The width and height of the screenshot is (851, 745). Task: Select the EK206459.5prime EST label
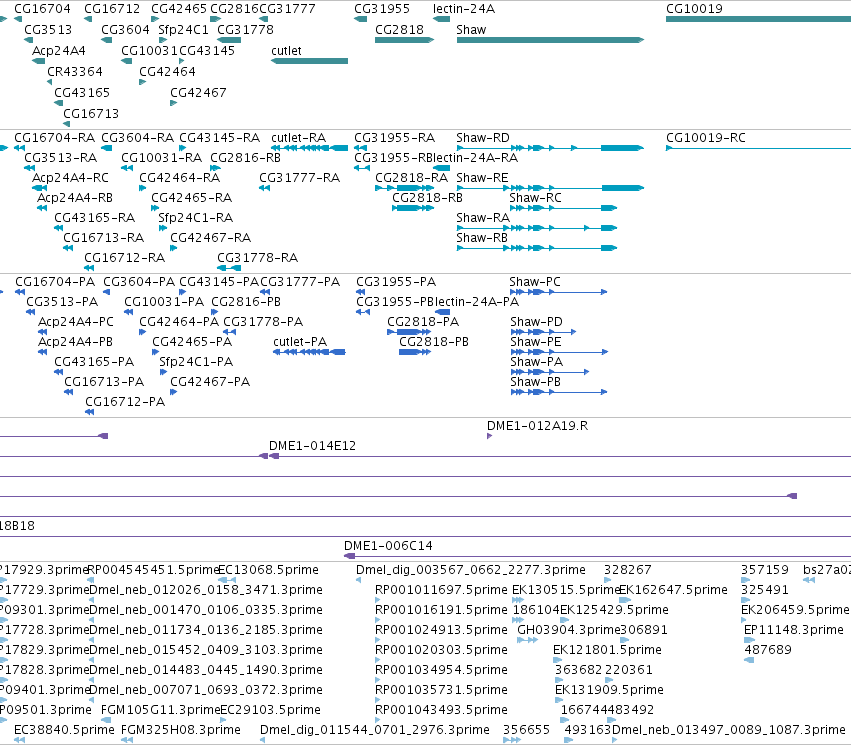[x=795, y=610]
